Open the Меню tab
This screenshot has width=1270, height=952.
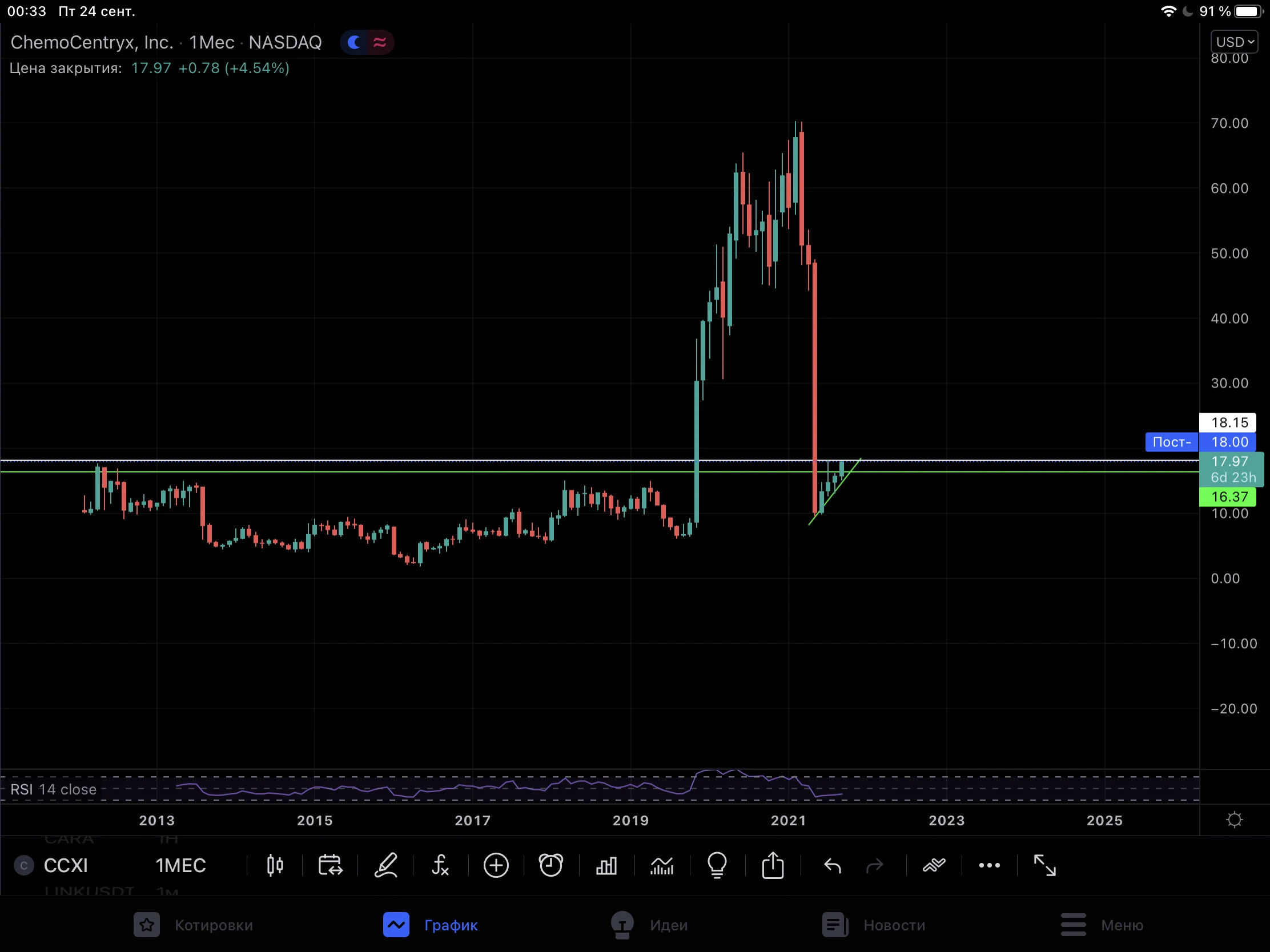point(1102,925)
